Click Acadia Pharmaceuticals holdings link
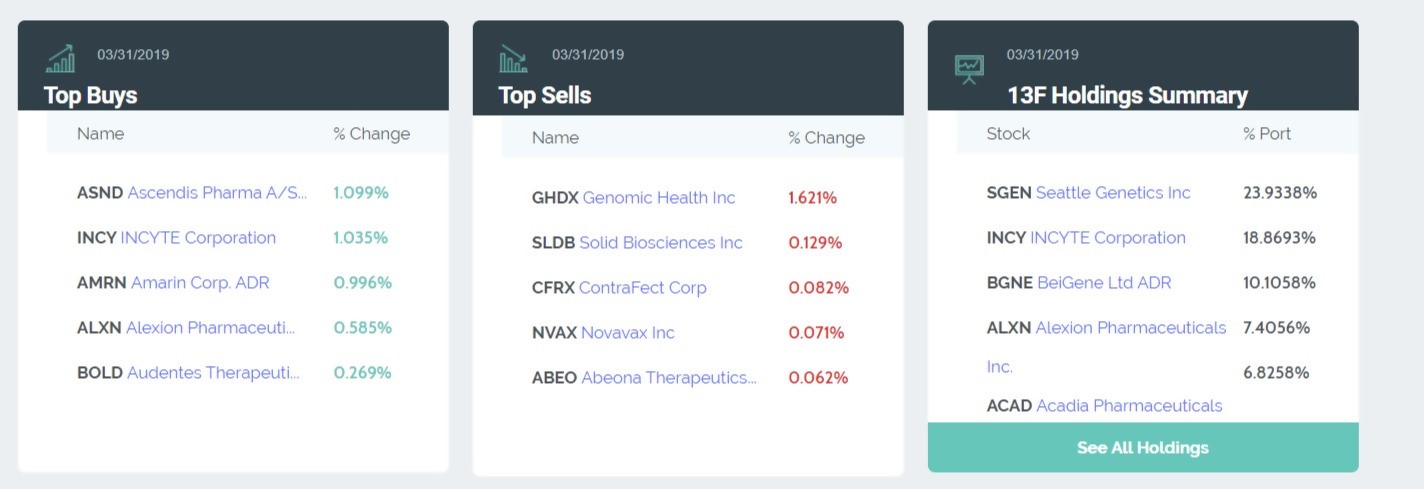 1129,405
